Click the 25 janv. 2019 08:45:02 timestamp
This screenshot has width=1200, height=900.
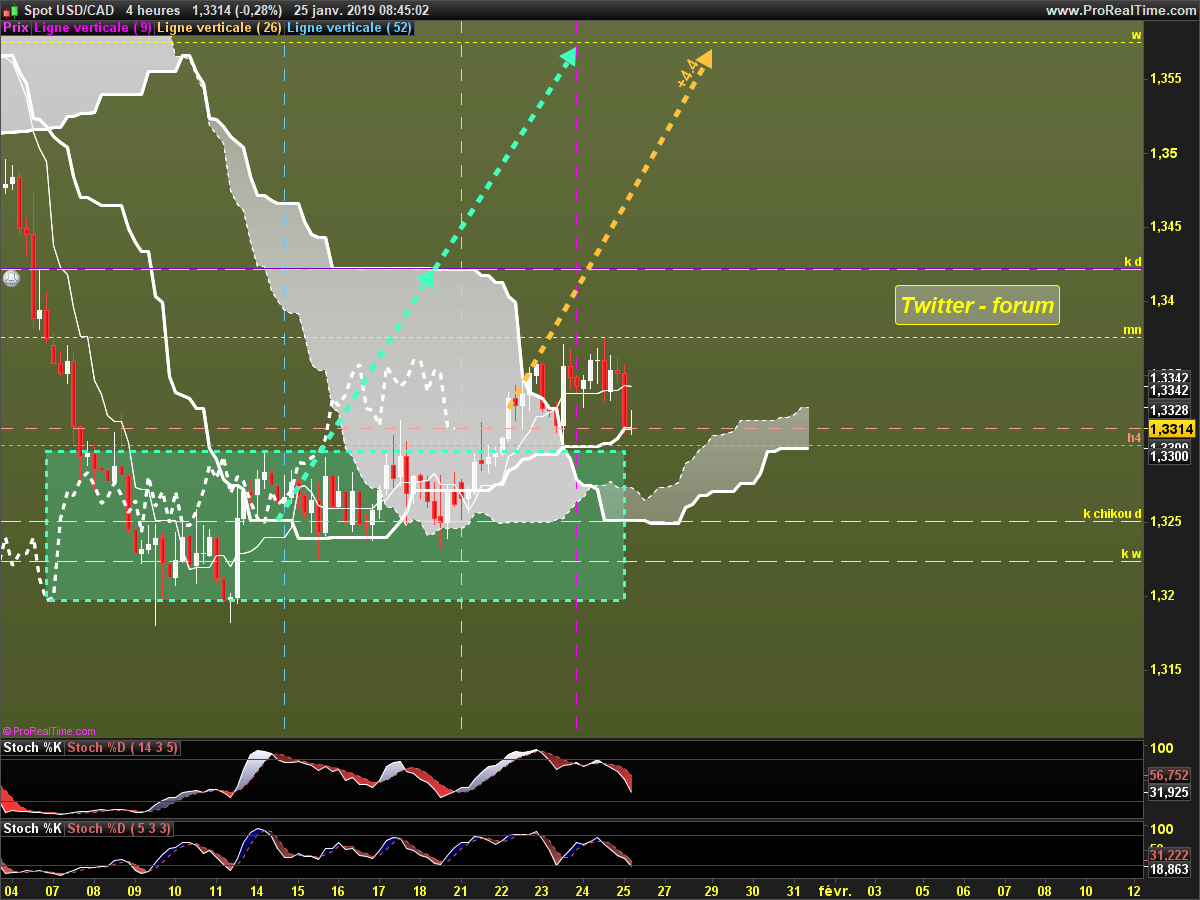point(361,10)
